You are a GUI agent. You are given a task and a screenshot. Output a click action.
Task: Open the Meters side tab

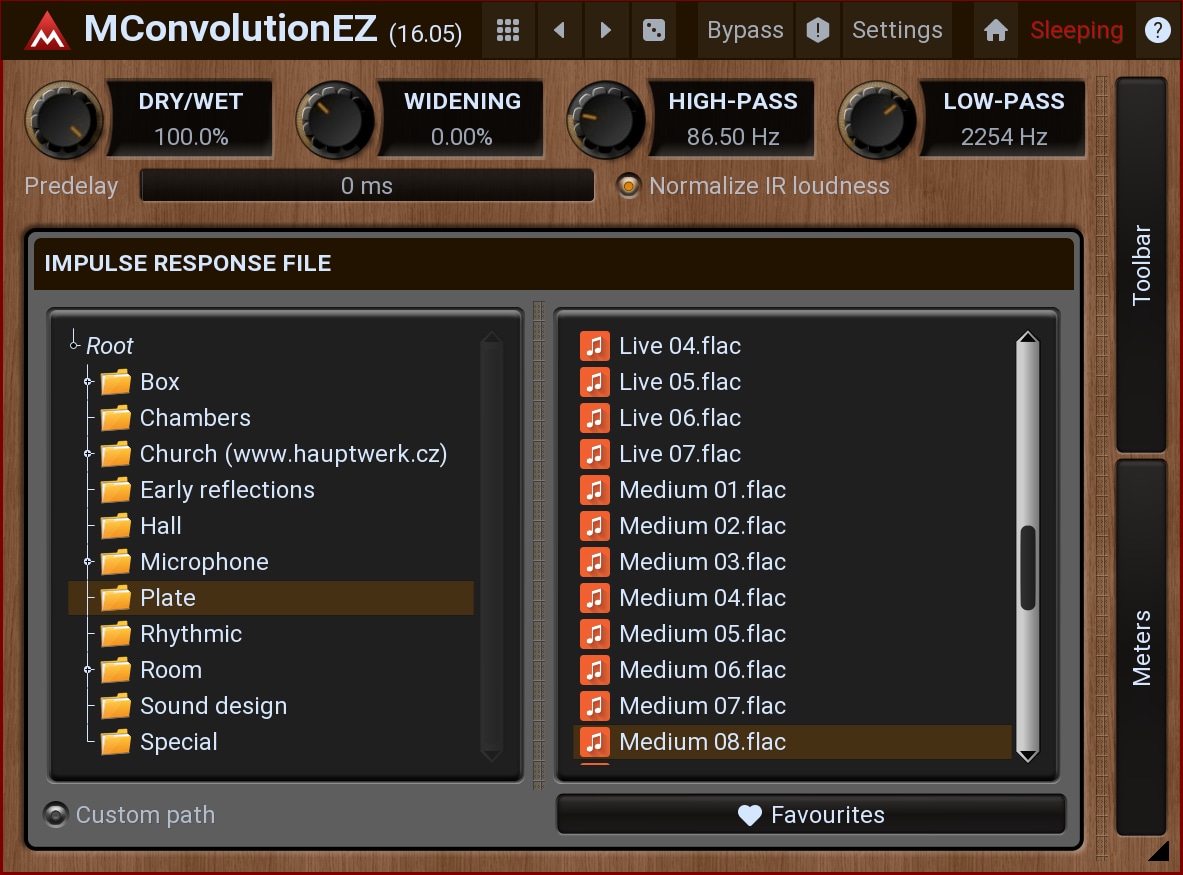pyautogui.click(x=1141, y=647)
